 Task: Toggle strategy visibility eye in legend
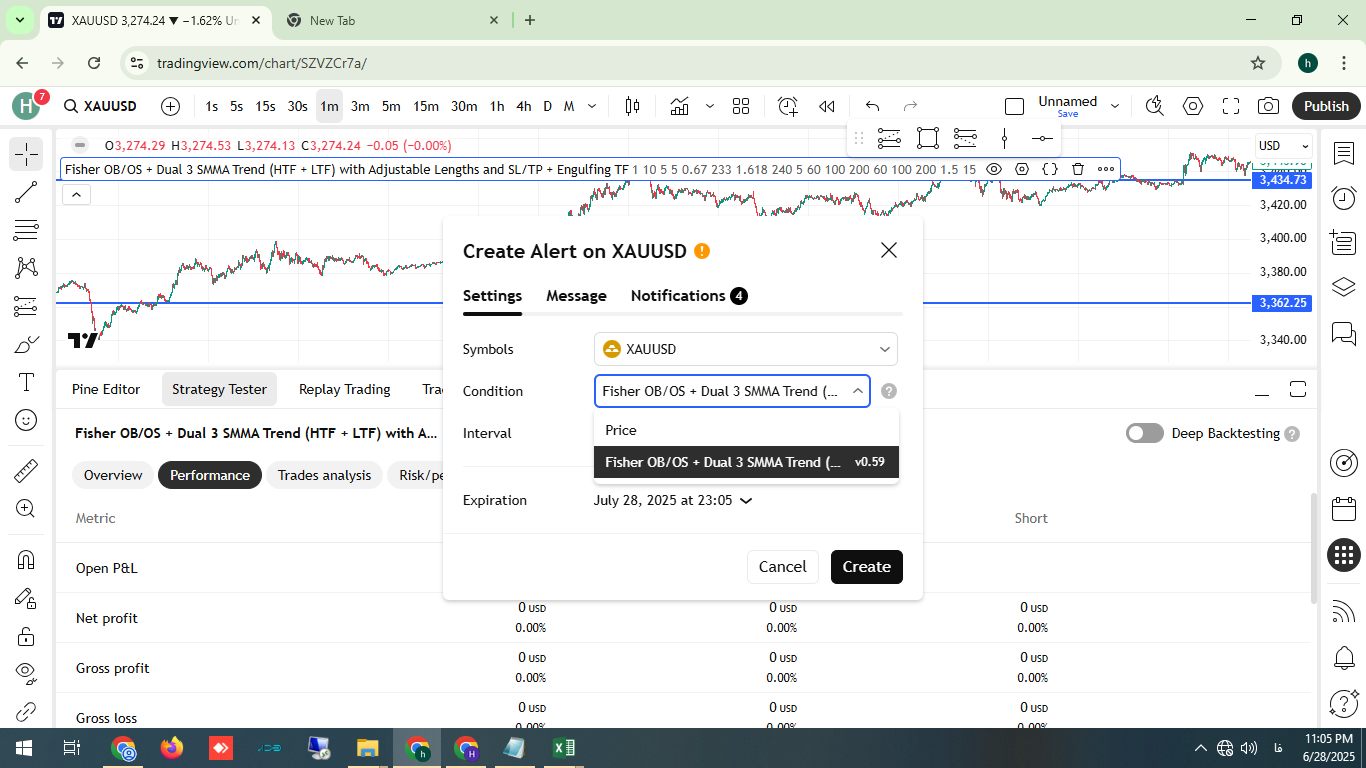point(994,169)
